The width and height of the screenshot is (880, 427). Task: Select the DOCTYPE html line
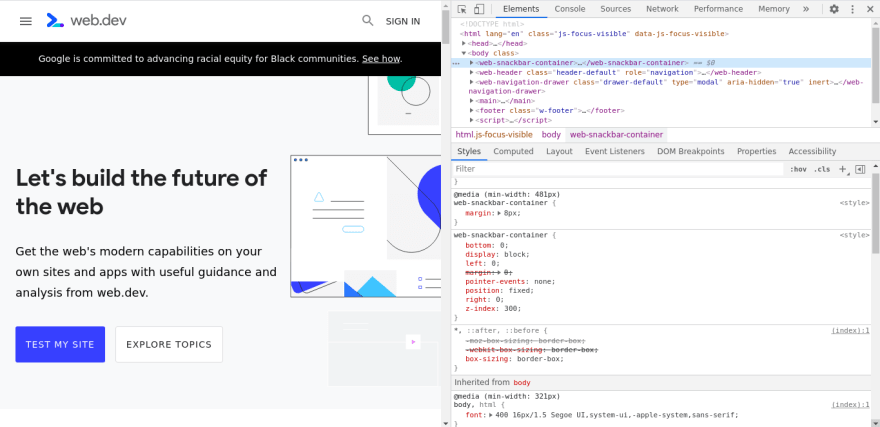click(x=492, y=24)
